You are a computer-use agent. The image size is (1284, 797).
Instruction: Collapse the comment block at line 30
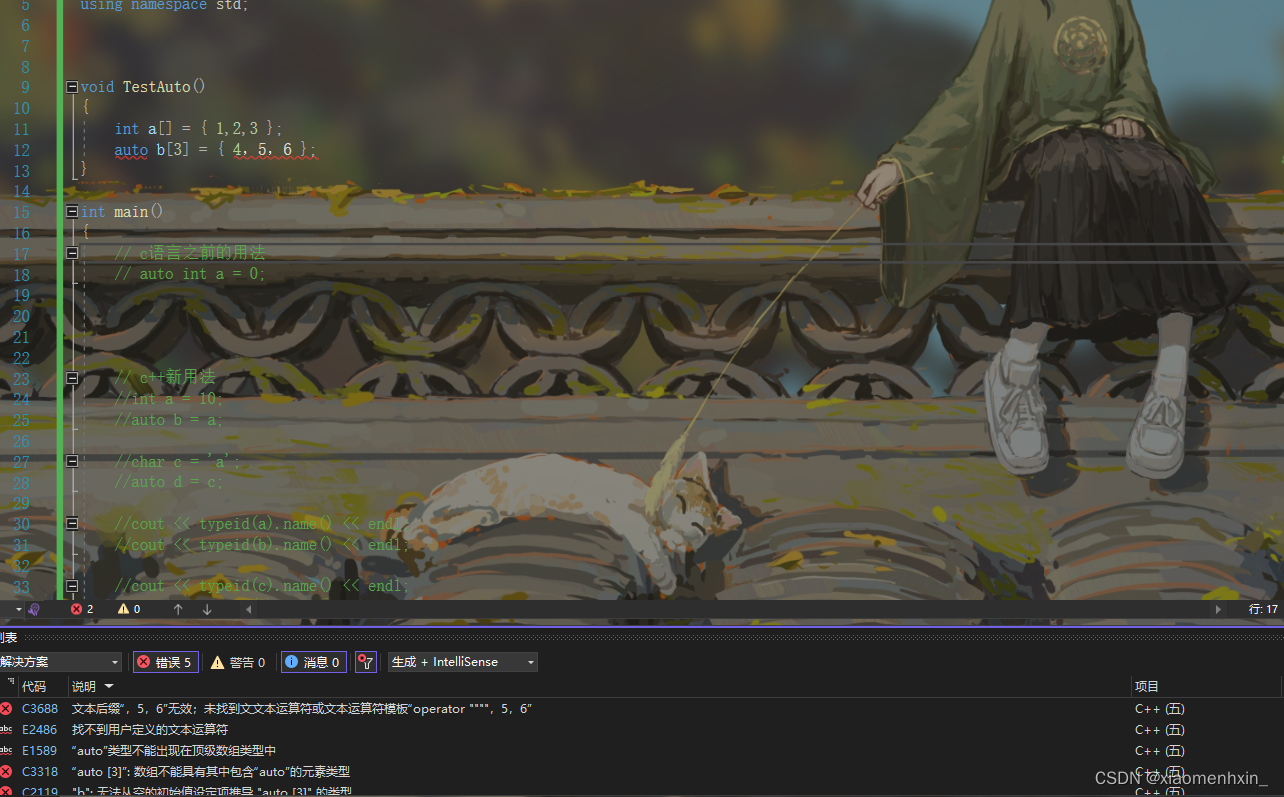pyautogui.click(x=72, y=524)
